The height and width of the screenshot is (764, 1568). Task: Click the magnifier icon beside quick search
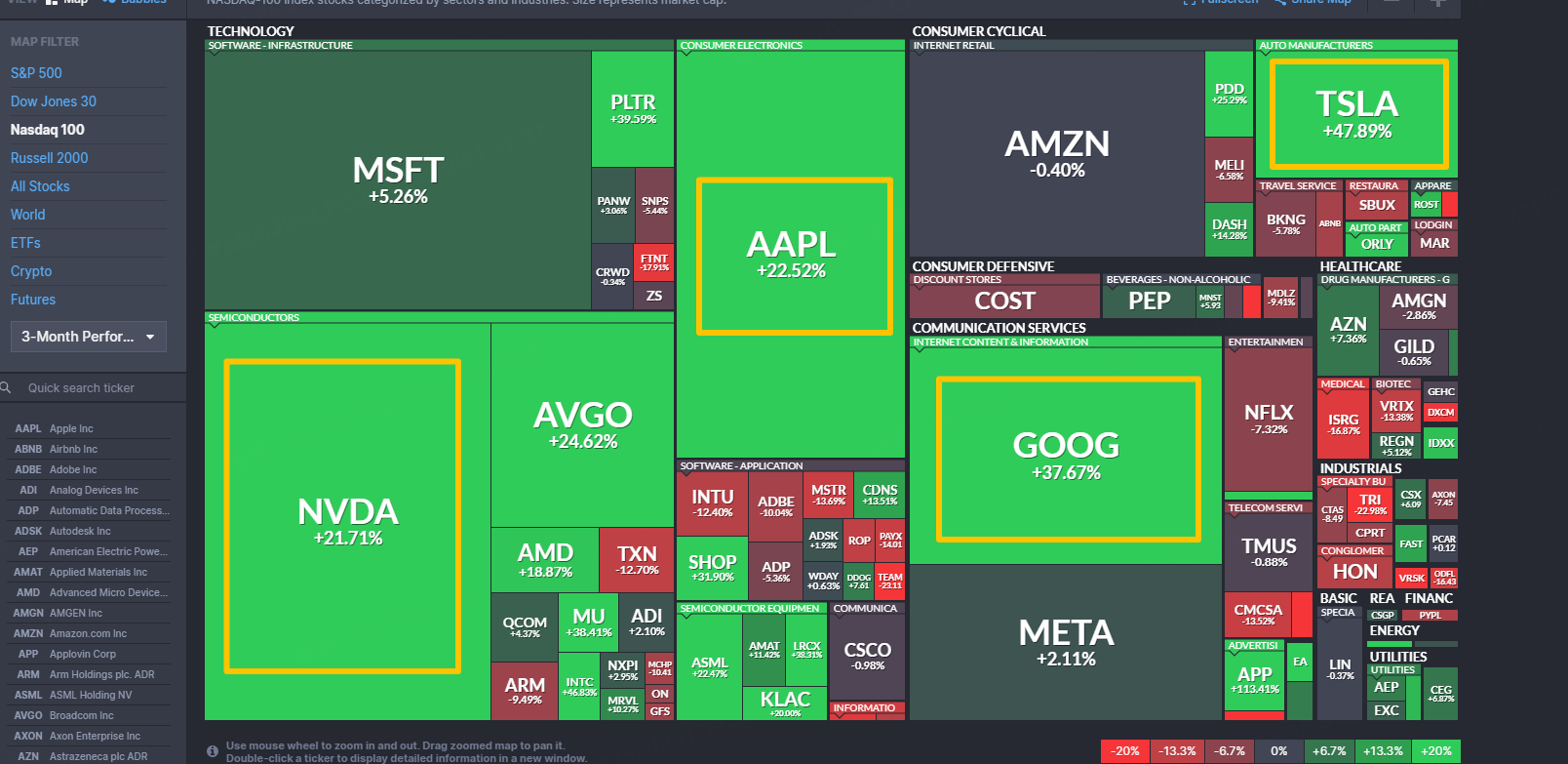pos(6,387)
